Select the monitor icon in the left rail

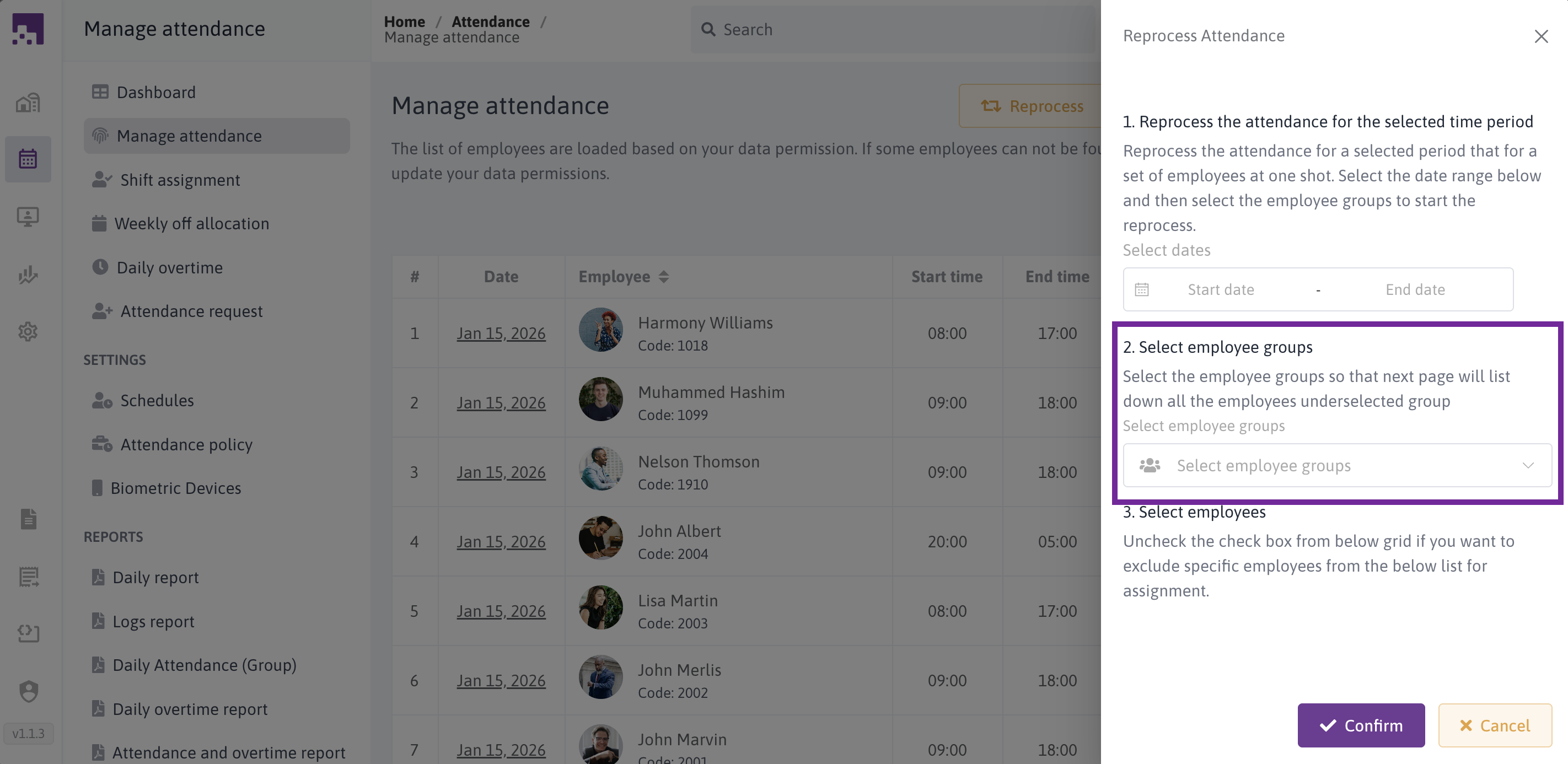tap(28, 216)
